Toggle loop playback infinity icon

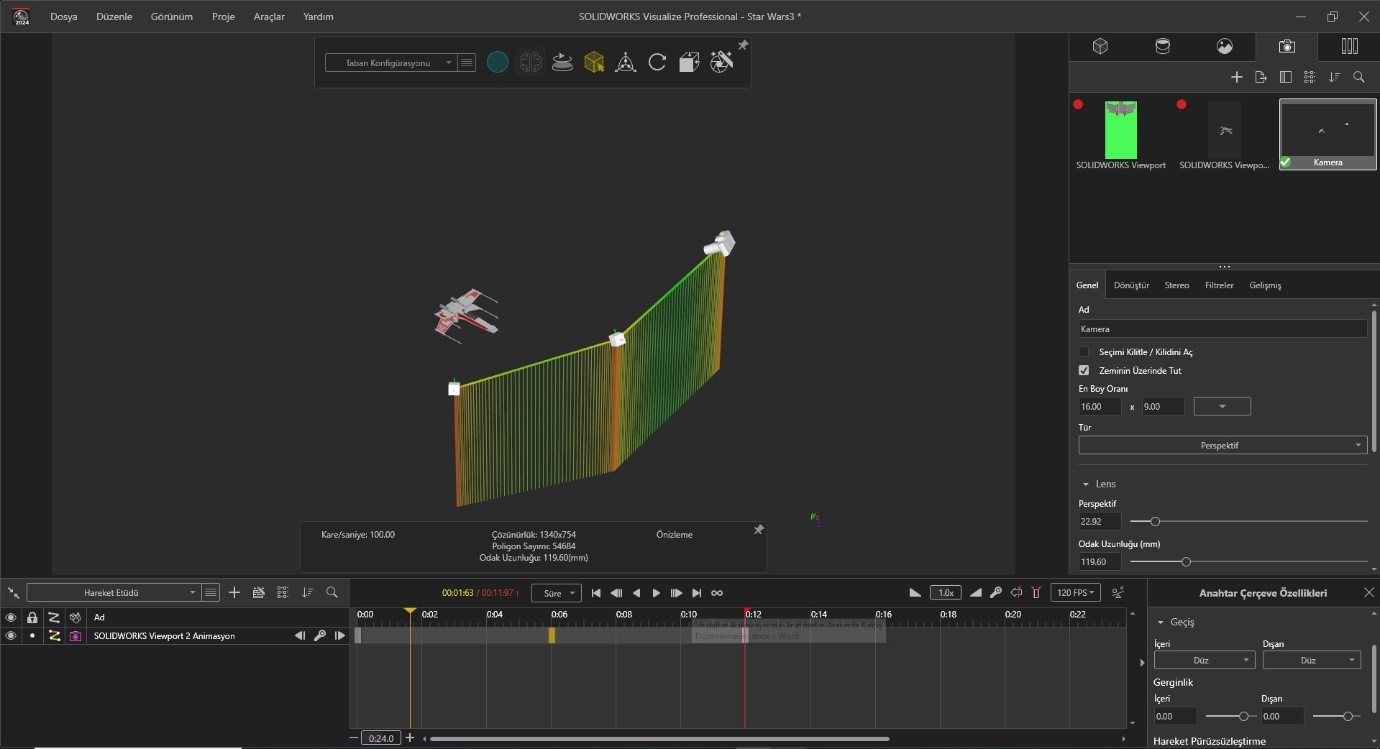[x=717, y=593]
